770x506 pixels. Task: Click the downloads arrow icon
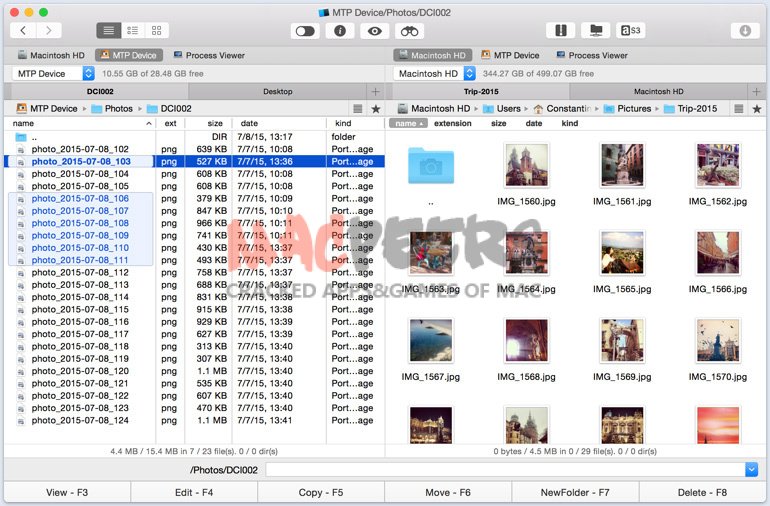(x=745, y=31)
